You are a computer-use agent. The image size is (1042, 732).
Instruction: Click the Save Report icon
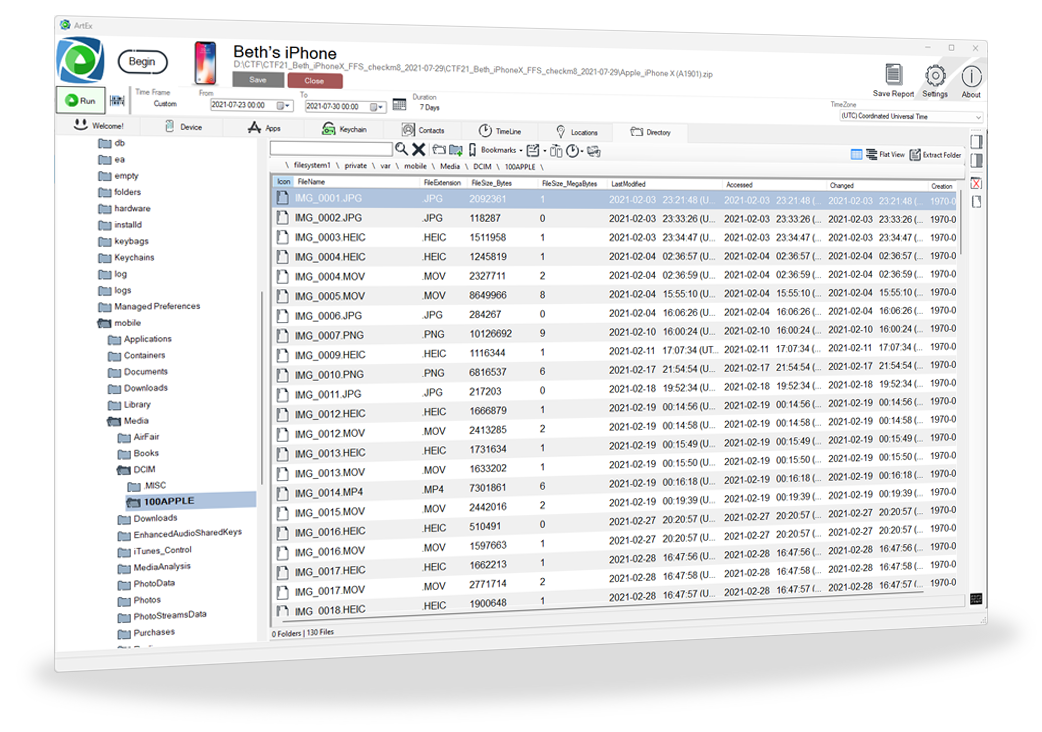(893, 76)
